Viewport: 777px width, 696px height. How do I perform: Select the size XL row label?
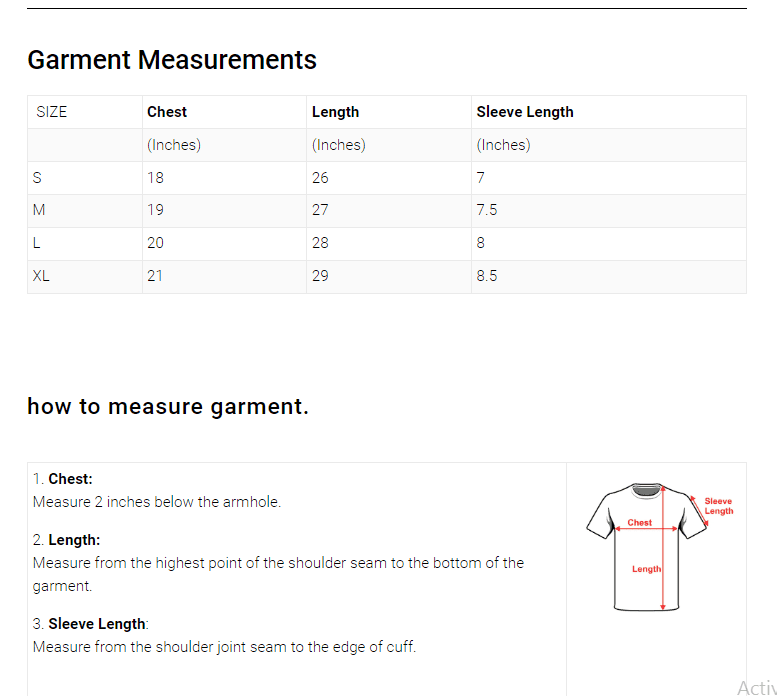(x=41, y=276)
